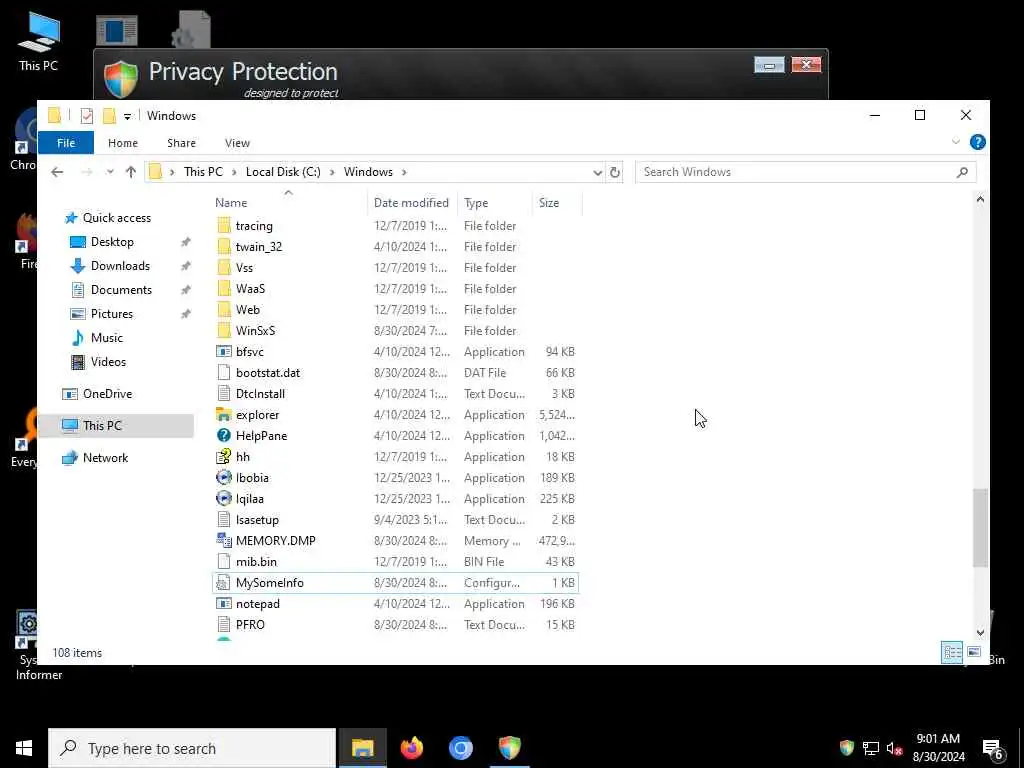Select the MEMORY.DMP file icon
The height and width of the screenshot is (768, 1024).
(224, 541)
